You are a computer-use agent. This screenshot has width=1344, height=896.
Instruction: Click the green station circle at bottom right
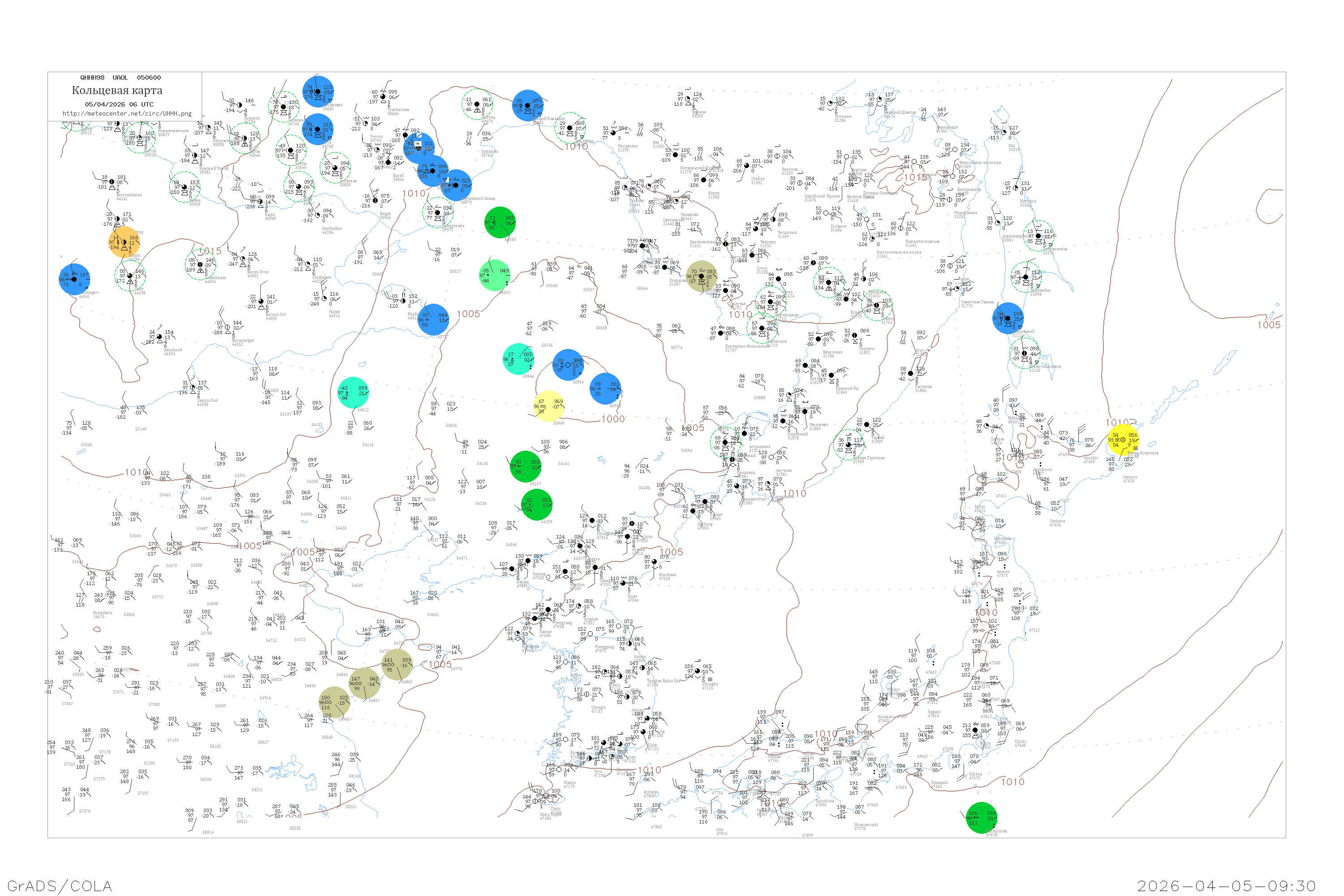981,818
